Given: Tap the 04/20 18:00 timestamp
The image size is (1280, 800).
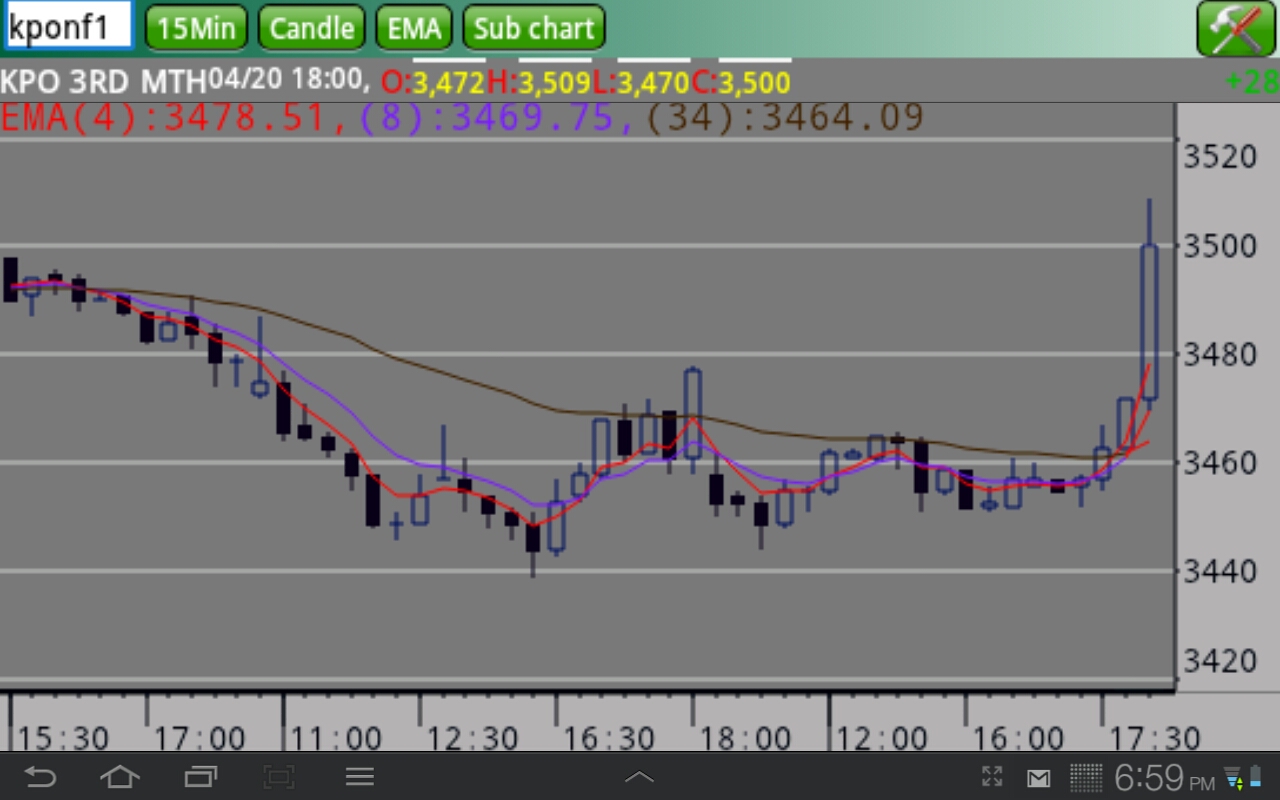Looking at the screenshot, I should tap(288, 78).
